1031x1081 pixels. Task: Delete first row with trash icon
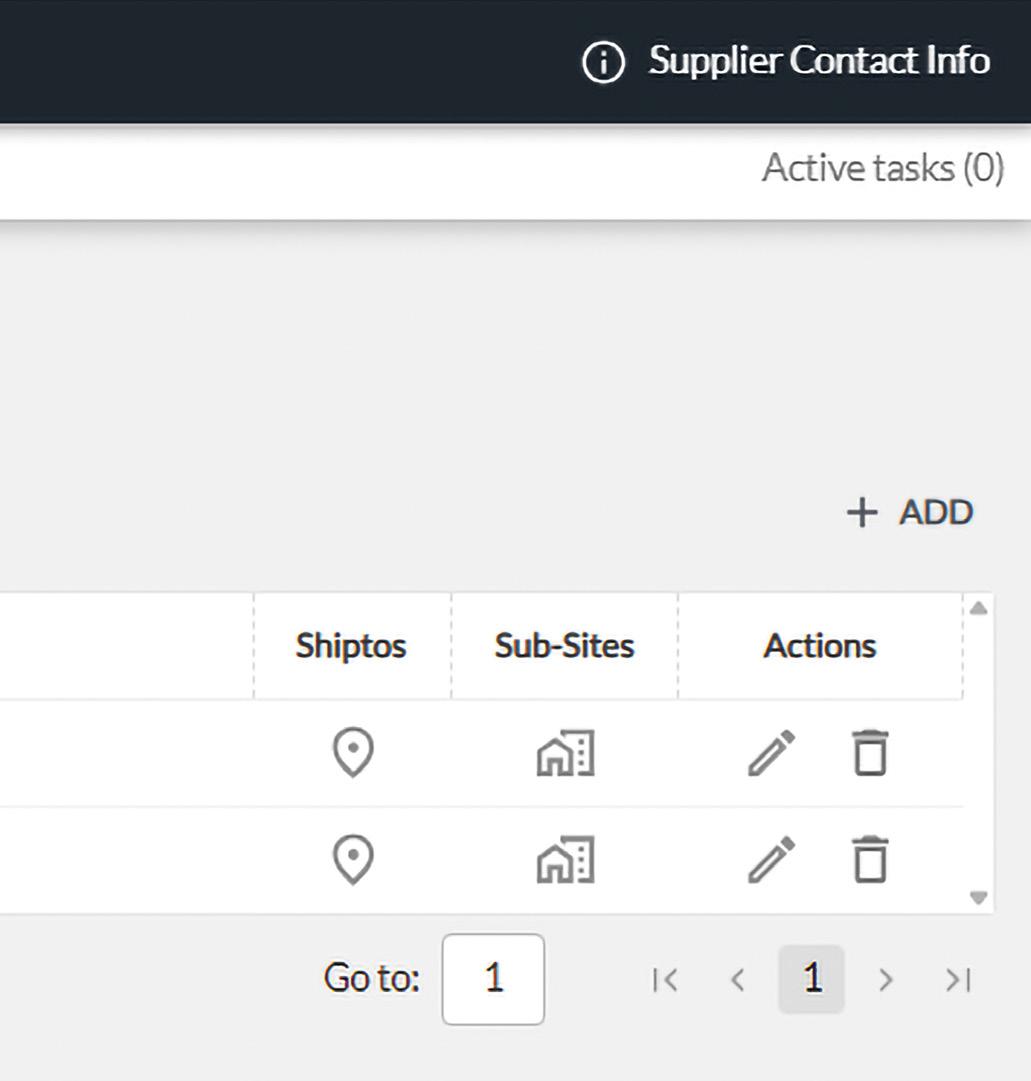[x=869, y=753]
